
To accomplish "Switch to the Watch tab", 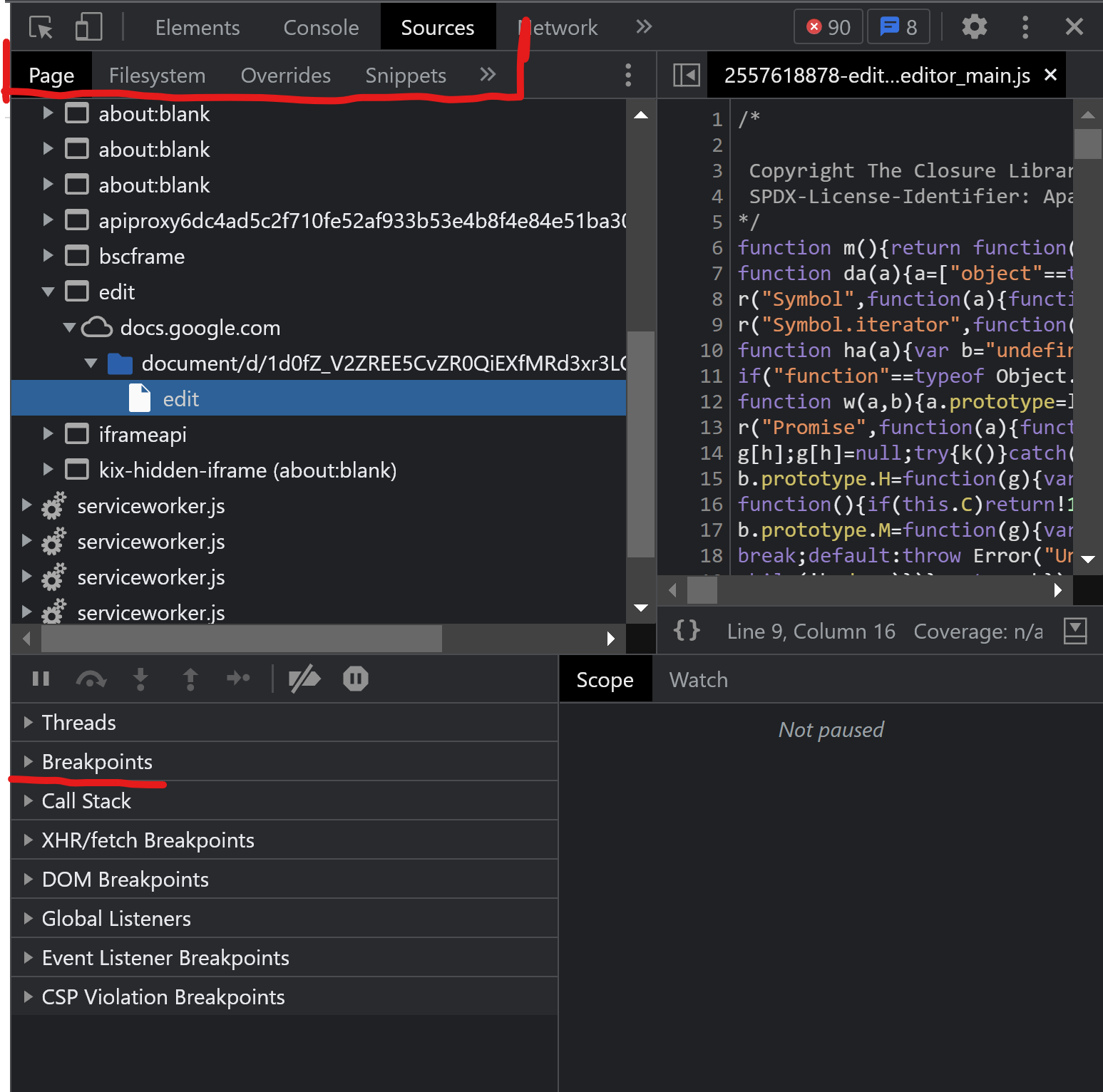I will point(698,679).
